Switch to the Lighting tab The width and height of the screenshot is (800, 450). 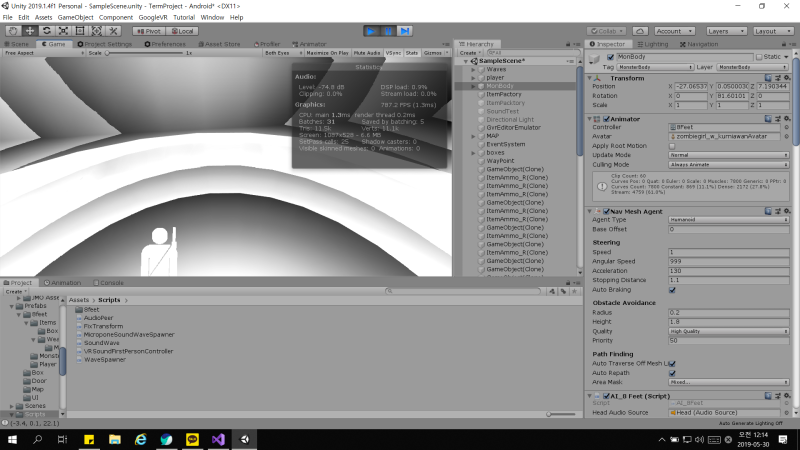pyautogui.click(x=653, y=44)
